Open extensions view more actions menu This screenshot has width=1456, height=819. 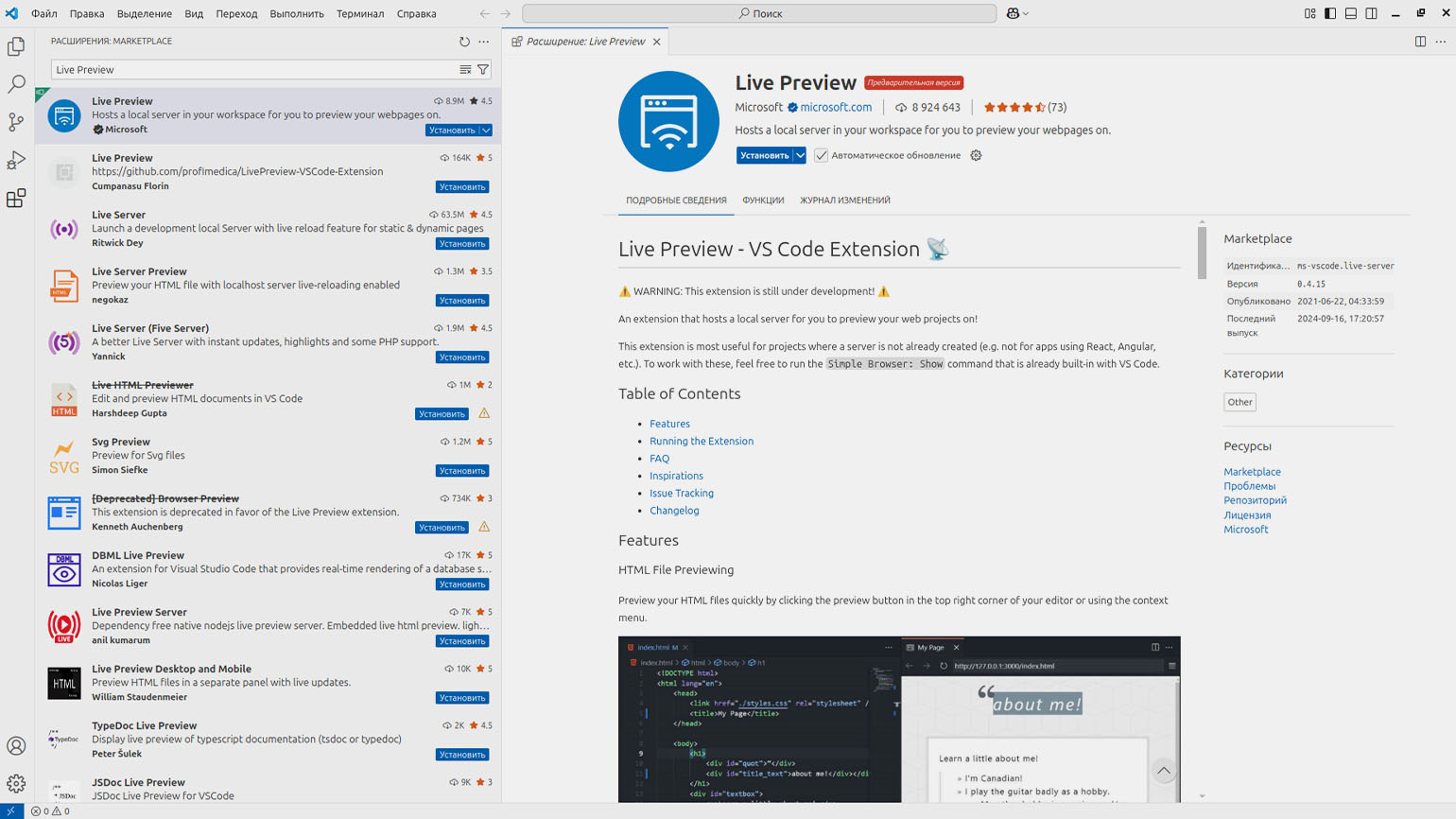[484, 42]
